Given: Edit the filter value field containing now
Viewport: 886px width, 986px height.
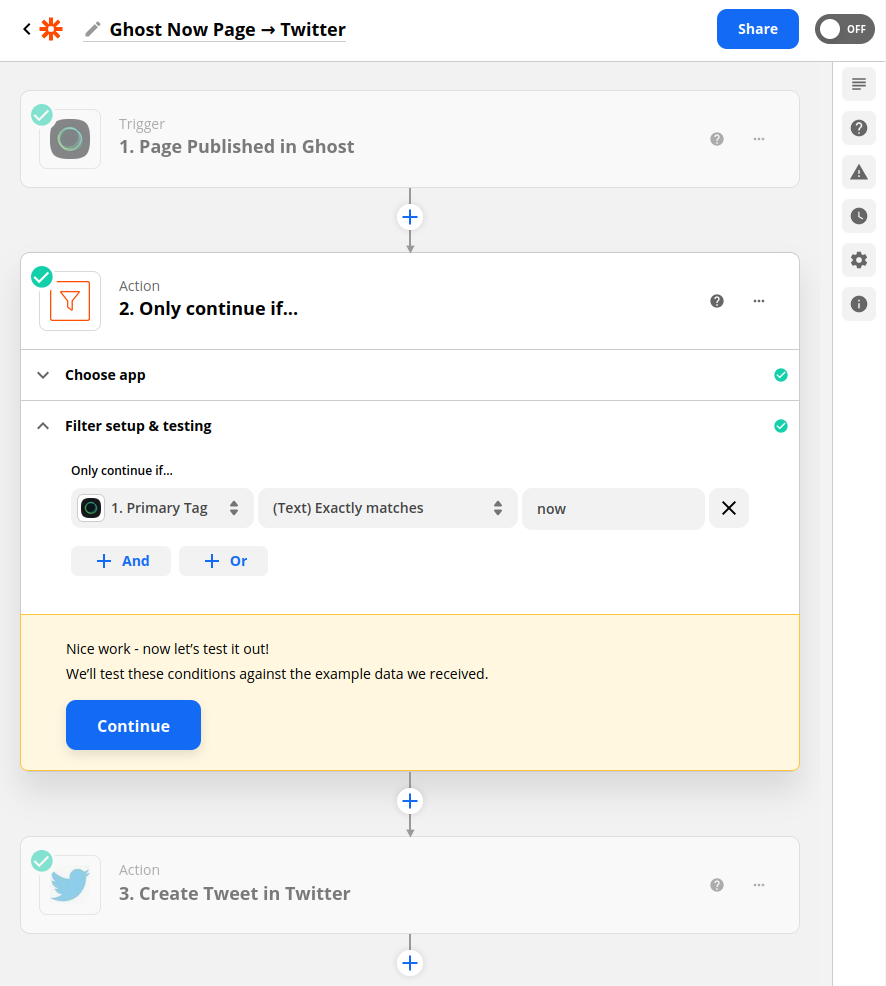Looking at the screenshot, I should point(613,509).
